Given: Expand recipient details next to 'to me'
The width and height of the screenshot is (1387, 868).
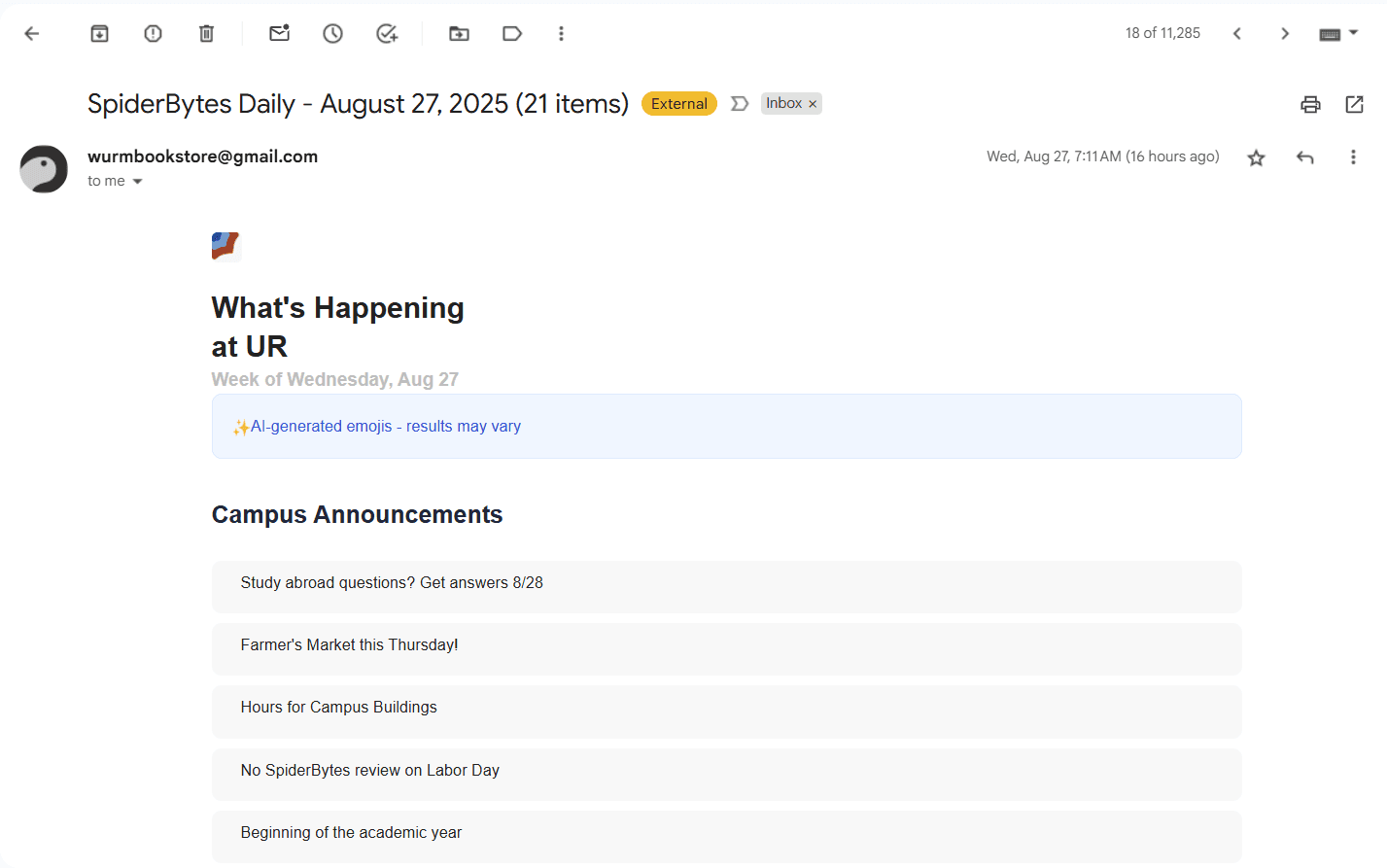Looking at the screenshot, I should [137, 182].
